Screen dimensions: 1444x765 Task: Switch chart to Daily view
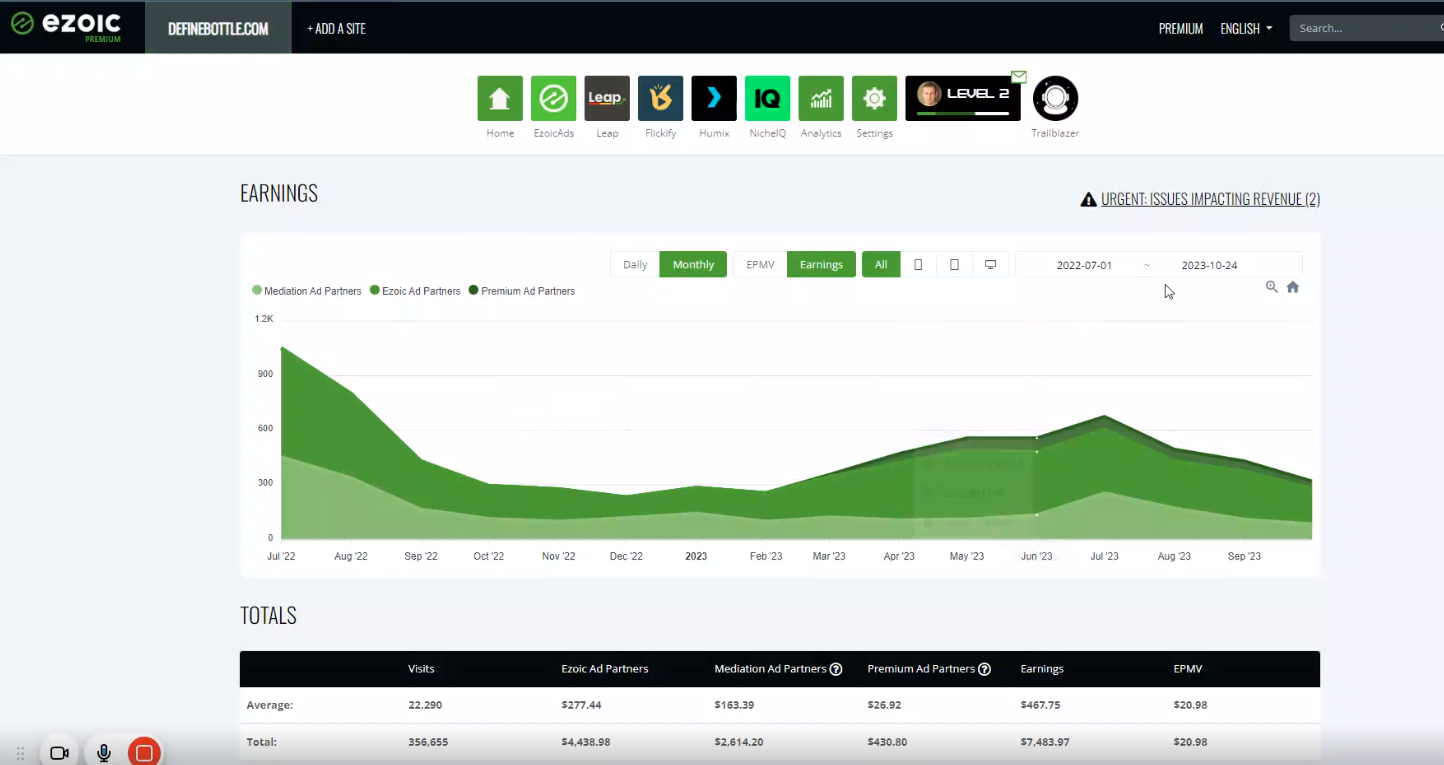[635, 264]
